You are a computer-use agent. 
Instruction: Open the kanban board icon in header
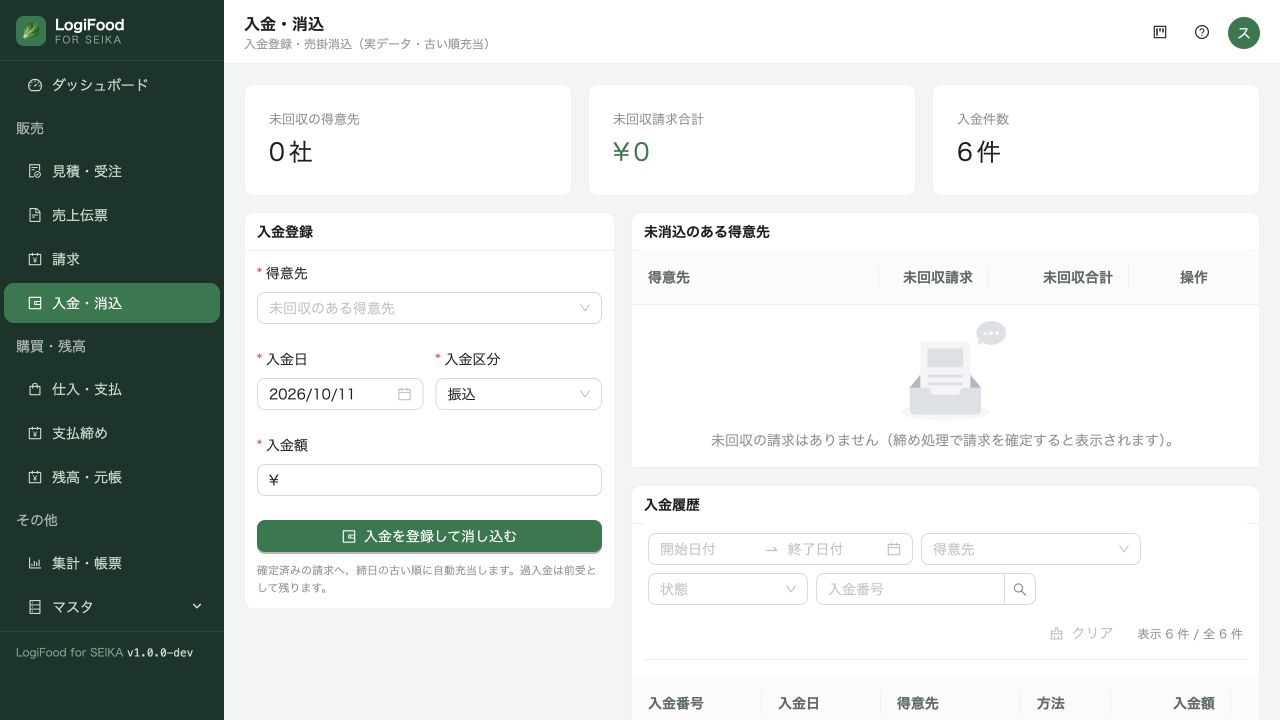coord(1160,32)
